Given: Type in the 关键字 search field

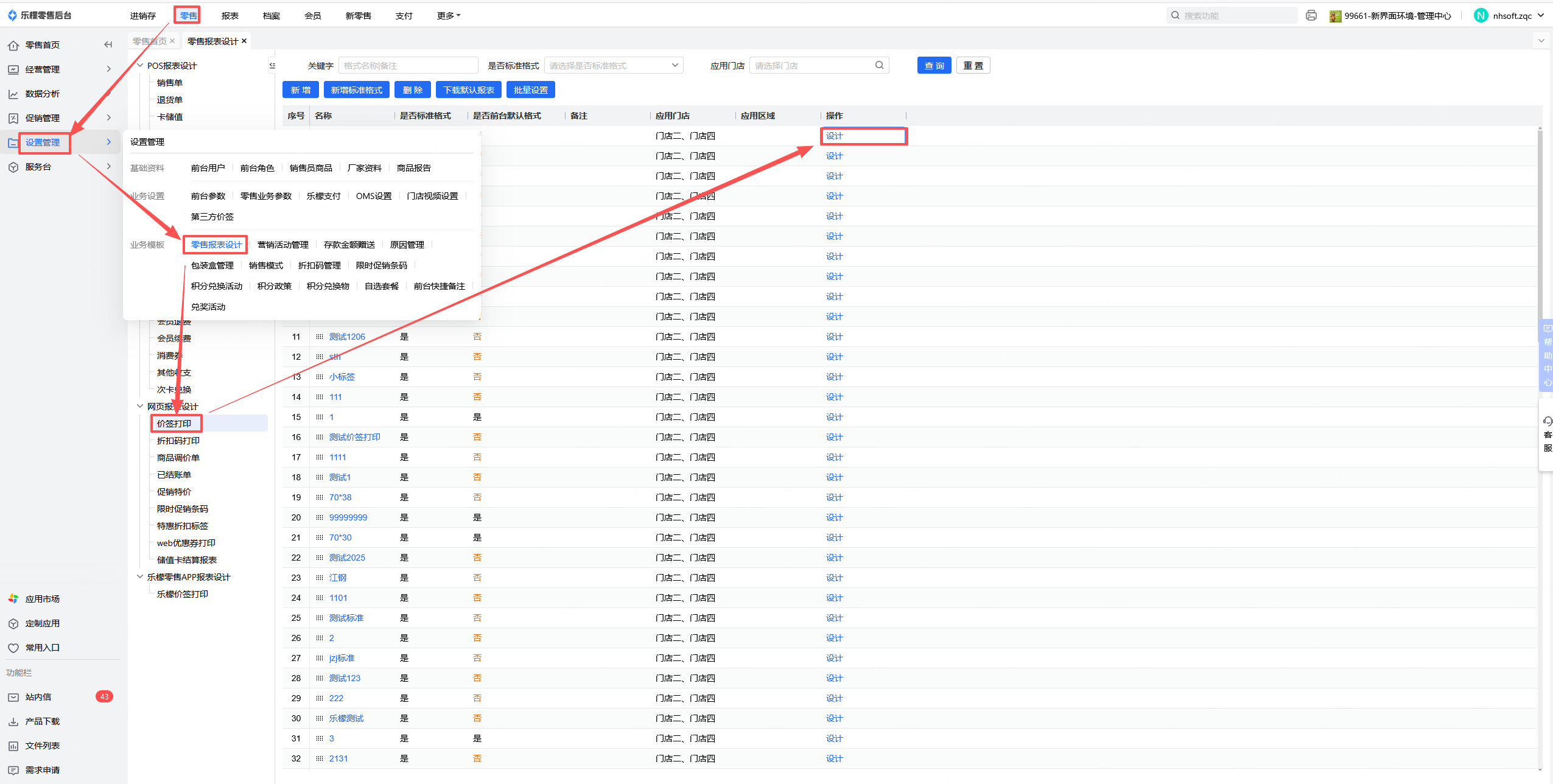Looking at the screenshot, I should point(407,65).
